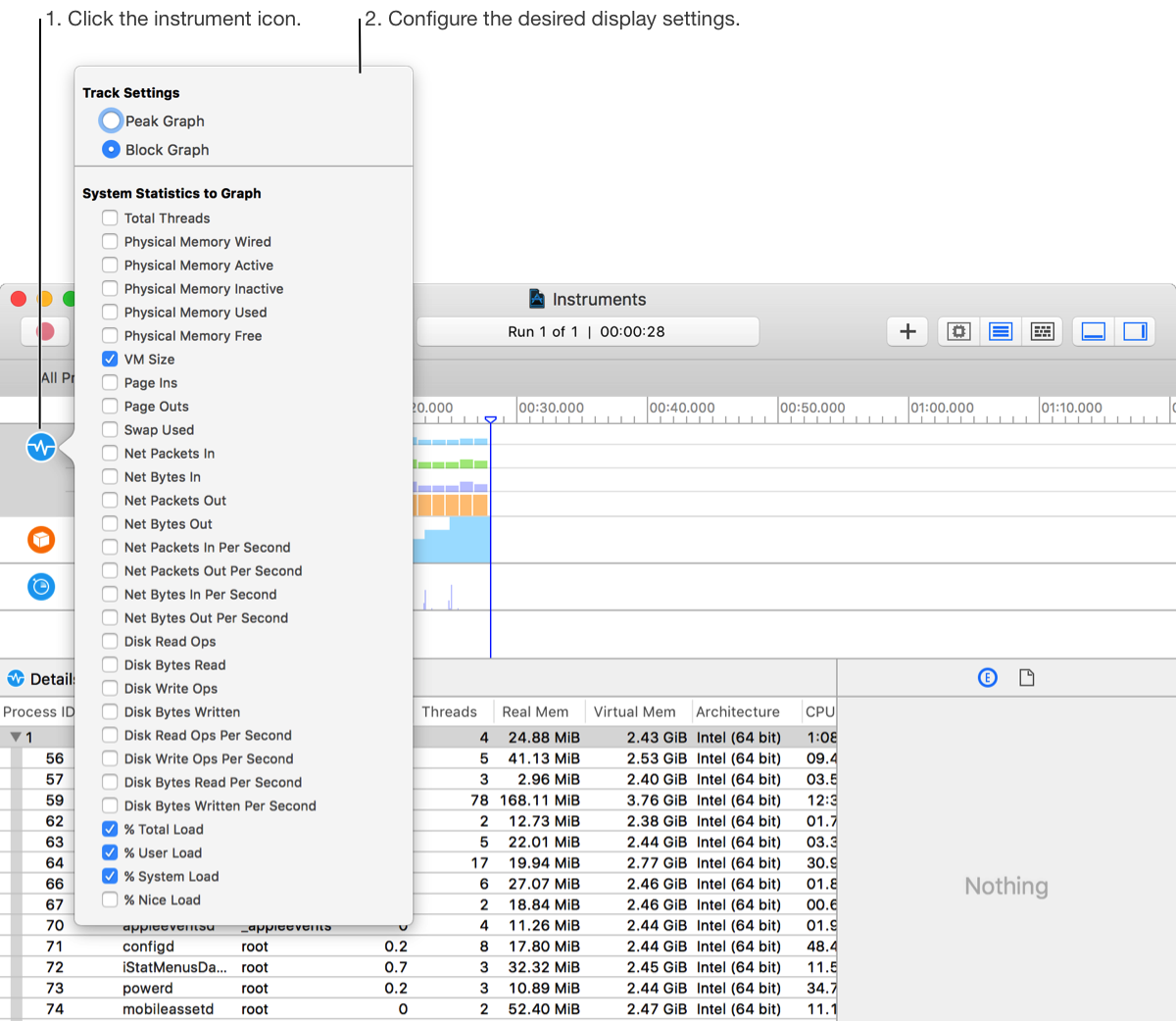Disable the VM Size checkbox
Image resolution: width=1176 pixels, height=1021 pixels.
coord(109,359)
